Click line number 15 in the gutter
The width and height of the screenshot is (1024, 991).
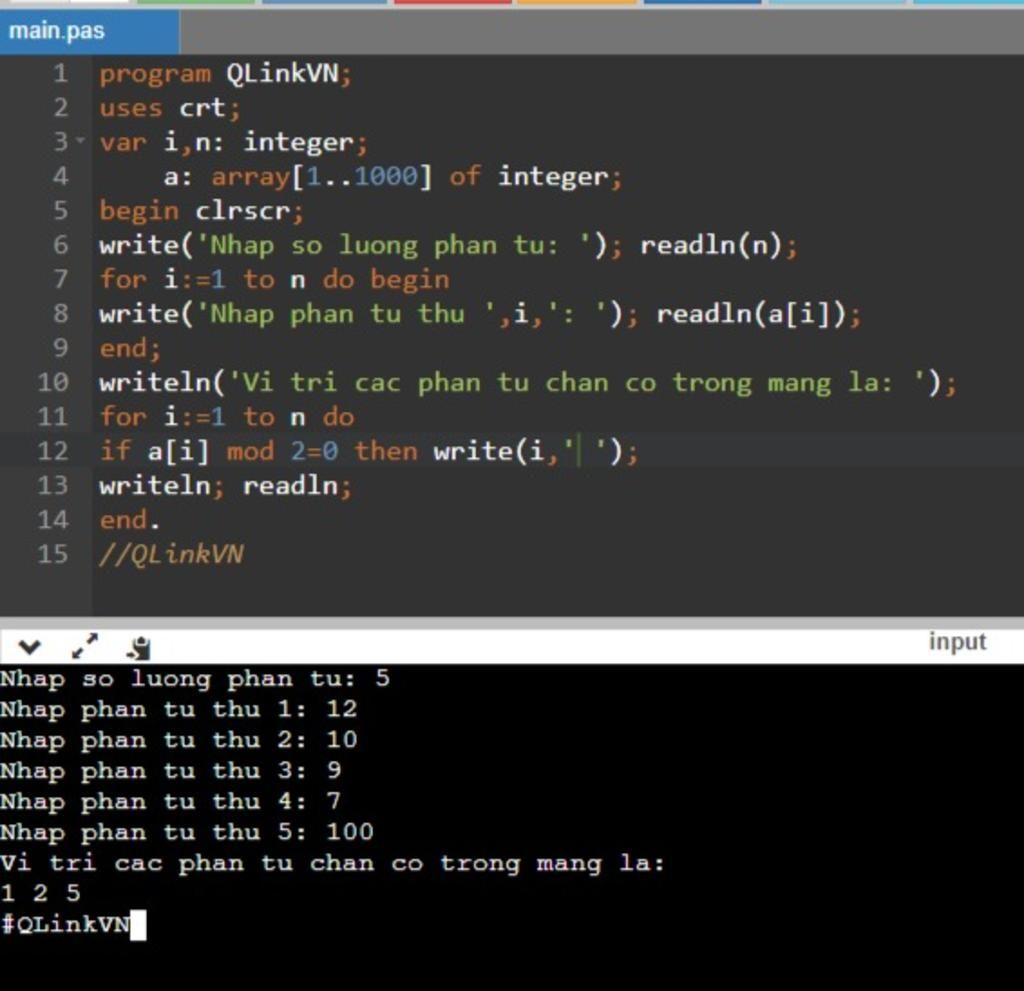tap(53, 555)
